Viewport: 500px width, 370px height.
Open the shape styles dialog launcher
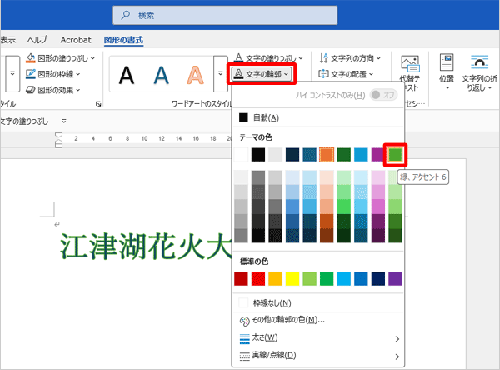point(98,104)
